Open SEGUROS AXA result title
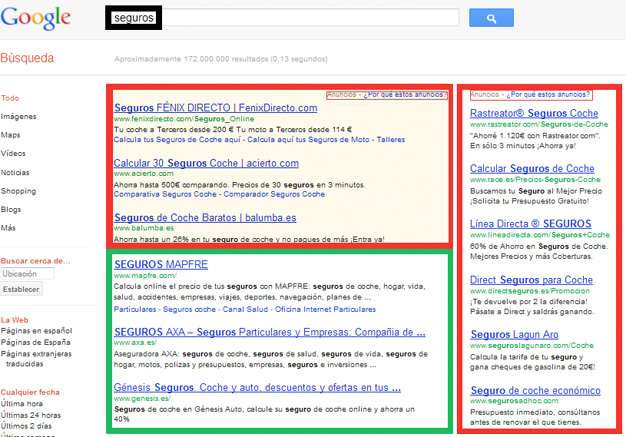This screenshot has height=437, width=626. [269, 332]
